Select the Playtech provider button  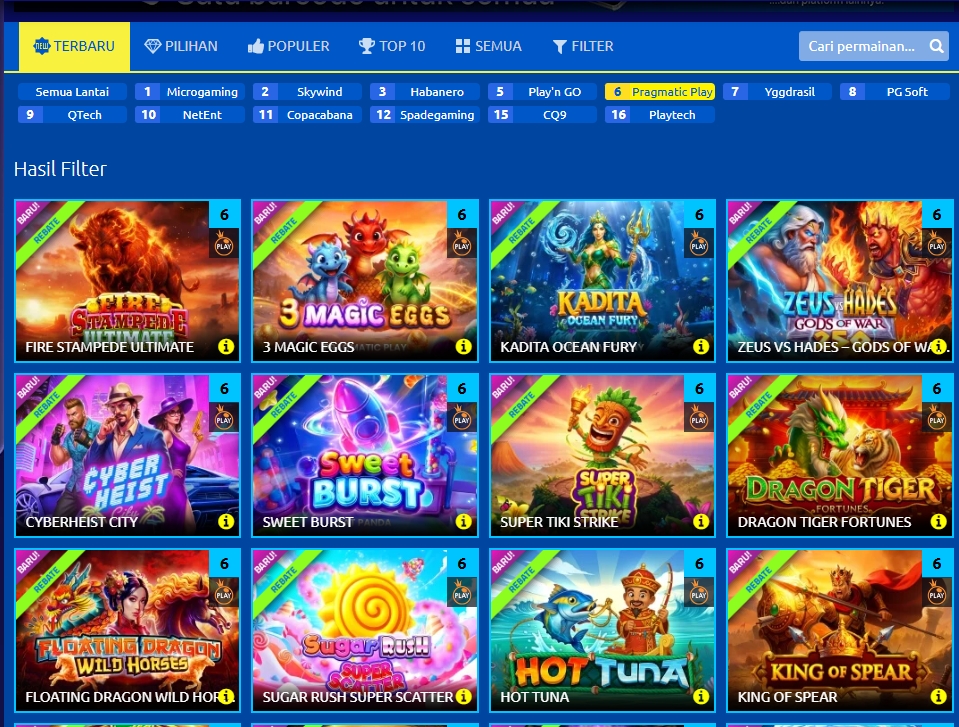[659, 114]
